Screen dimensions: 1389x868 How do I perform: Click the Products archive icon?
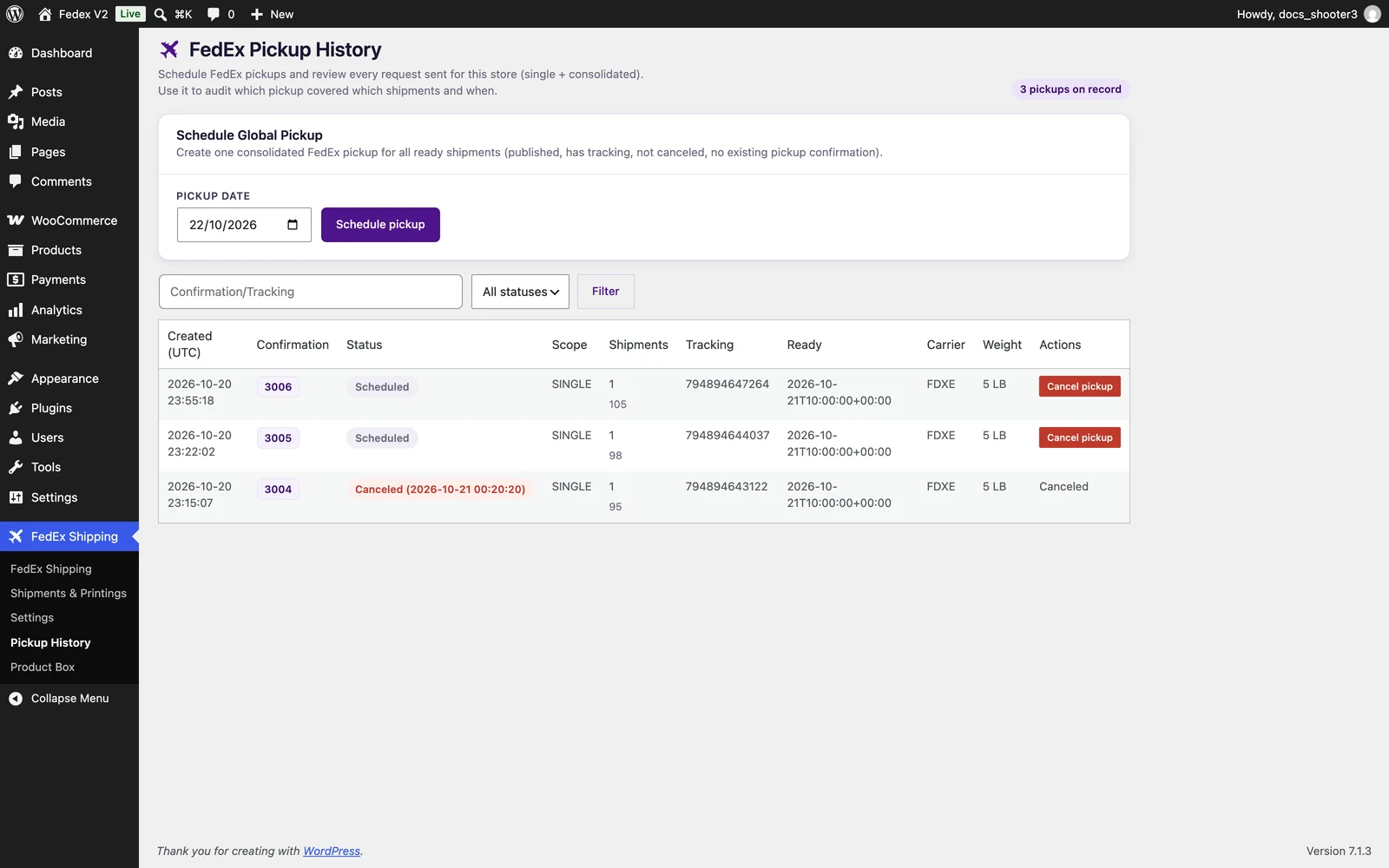pos(16,250)
